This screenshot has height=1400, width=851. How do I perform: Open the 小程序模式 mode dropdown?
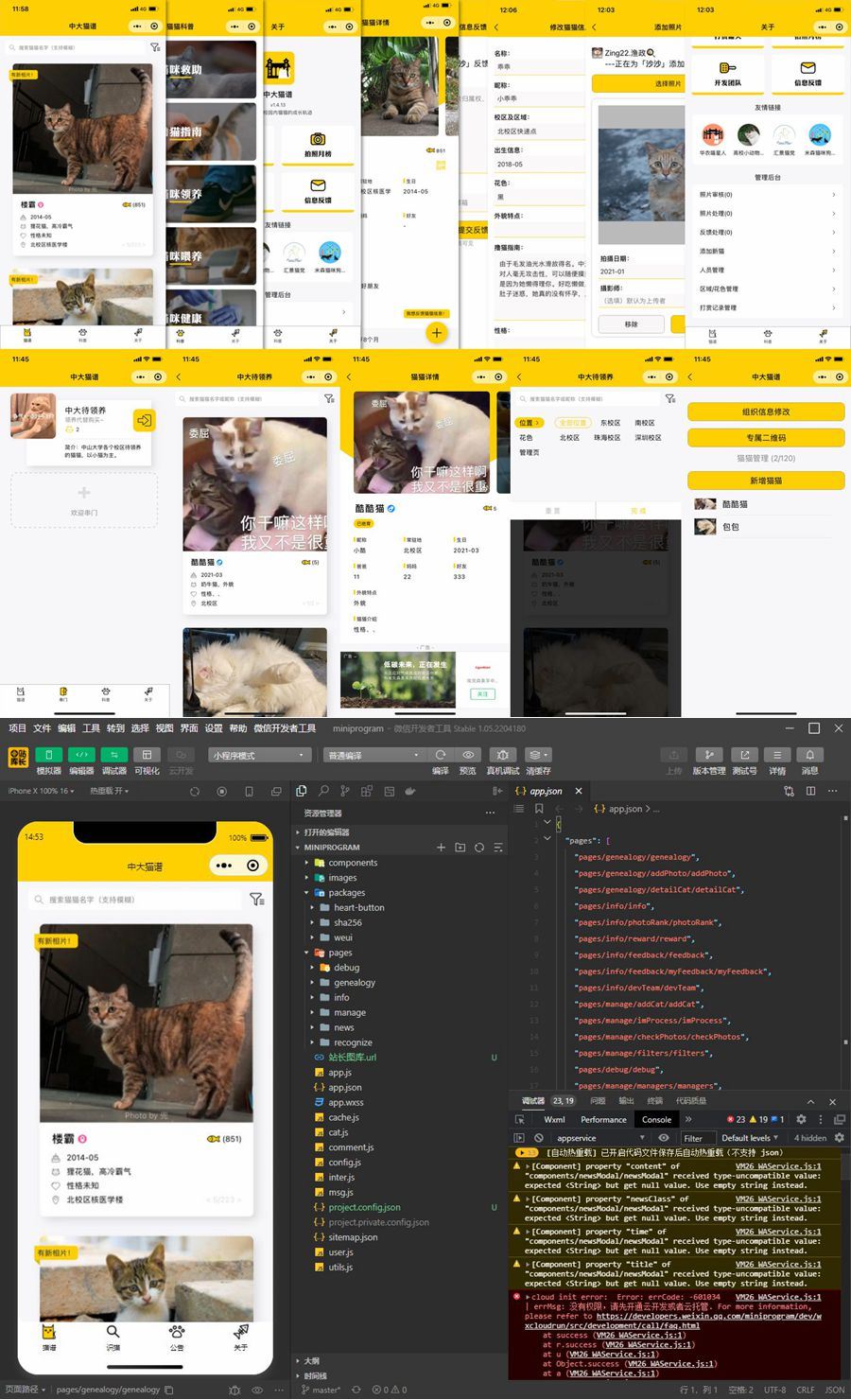tap(259, 755)
